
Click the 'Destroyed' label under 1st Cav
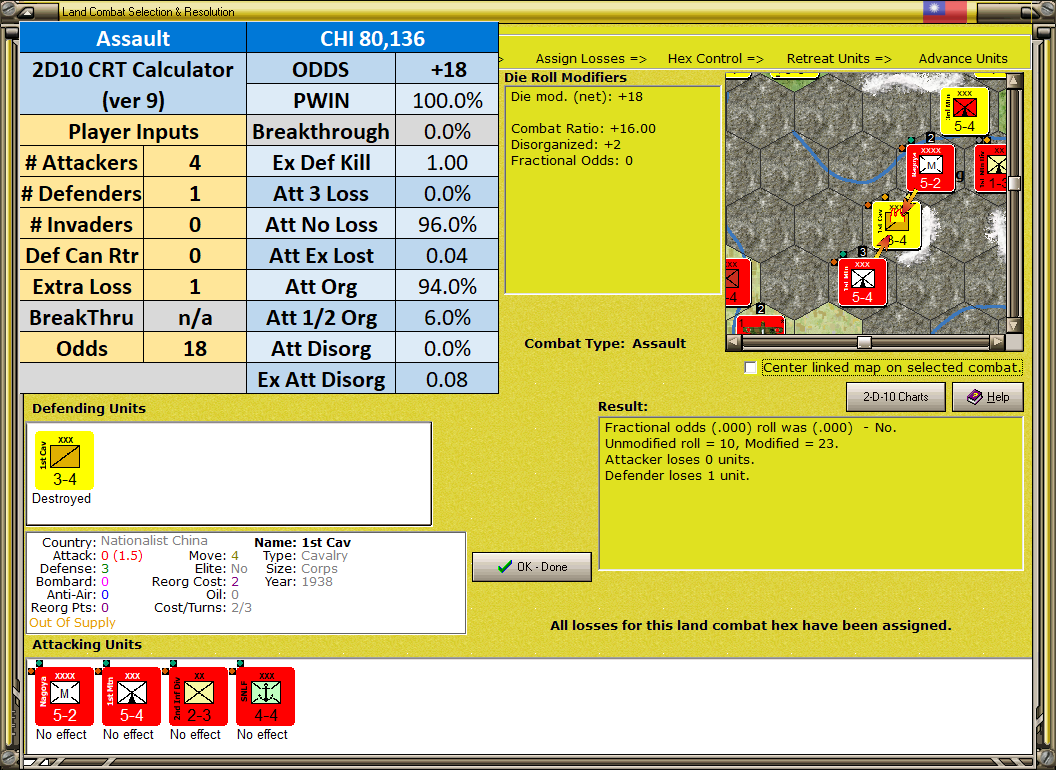61,499
